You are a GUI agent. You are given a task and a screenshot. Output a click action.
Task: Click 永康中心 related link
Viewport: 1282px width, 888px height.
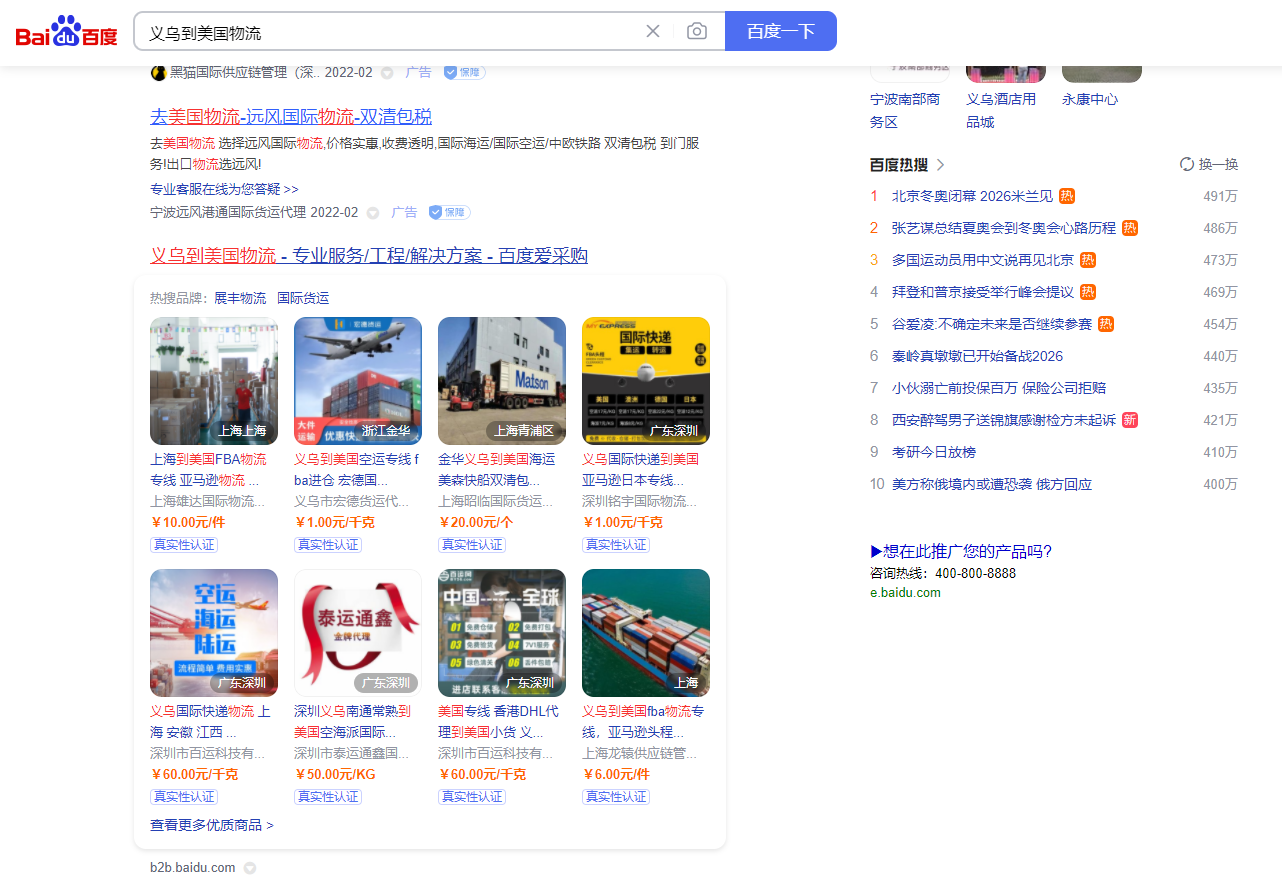[1090, 99]
